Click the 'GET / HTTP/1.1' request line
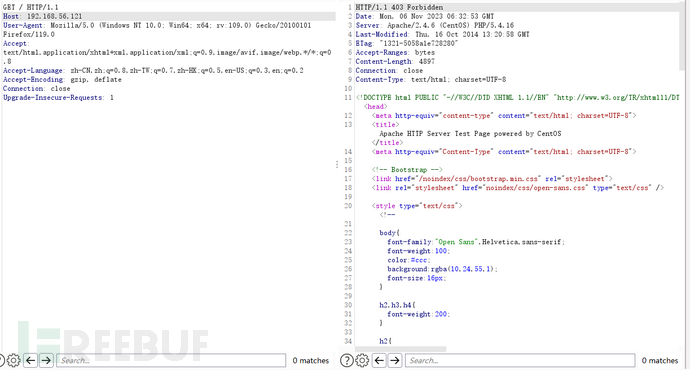 (31, 7)
